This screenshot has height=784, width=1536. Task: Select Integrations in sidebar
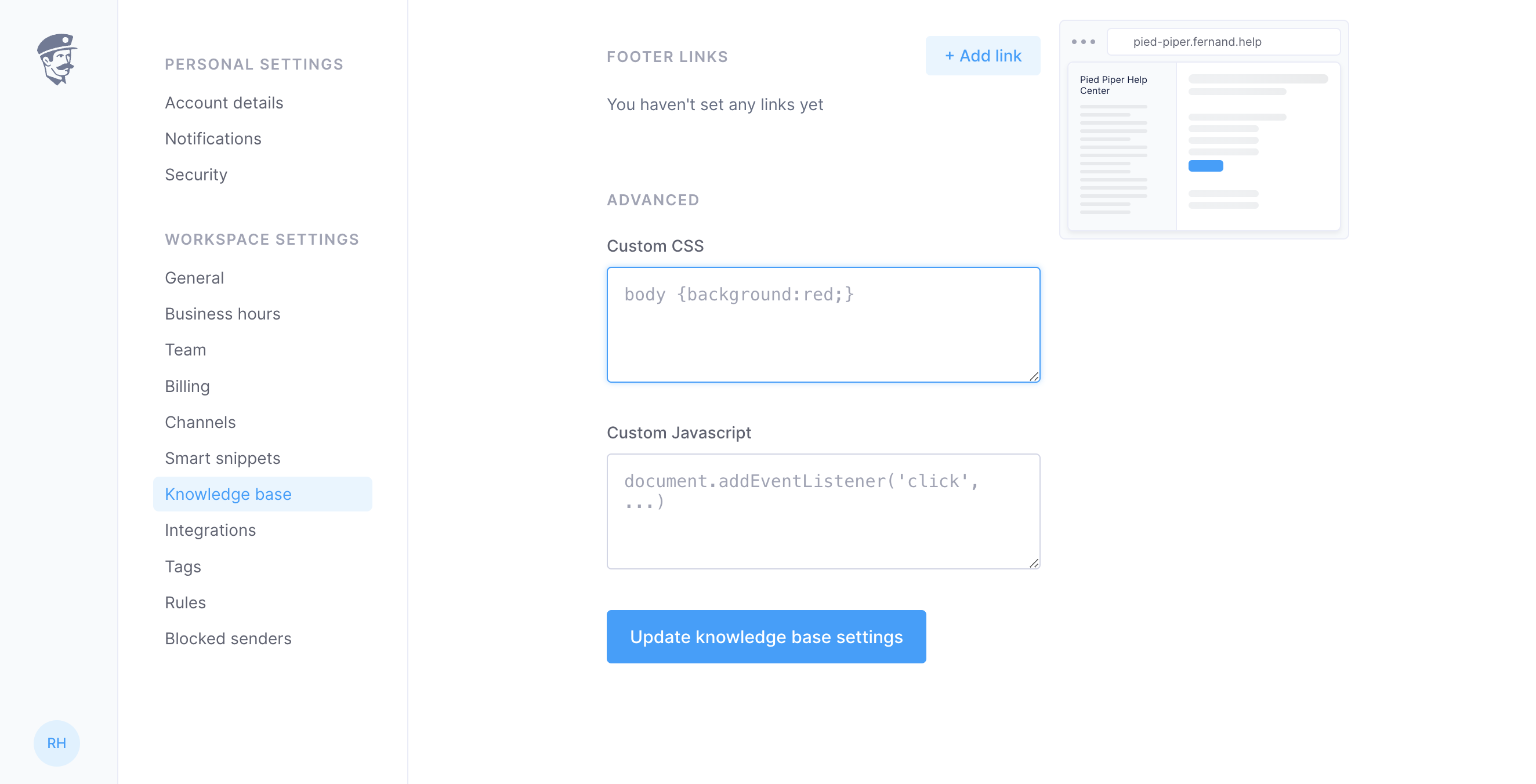click(210, 530)
